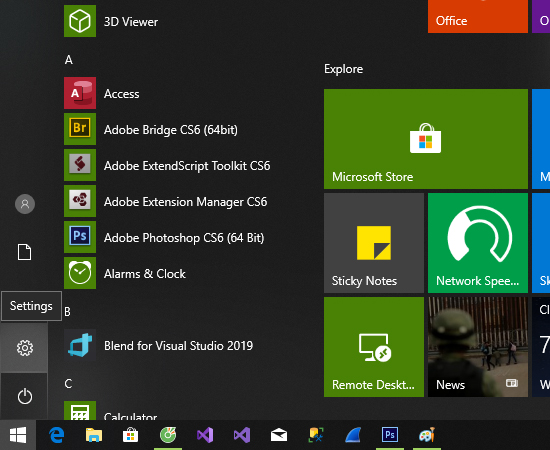Viewport: 550px width, 450px height.
Task: Open the Mail app from the taskbar
Action: click(279, 435)
